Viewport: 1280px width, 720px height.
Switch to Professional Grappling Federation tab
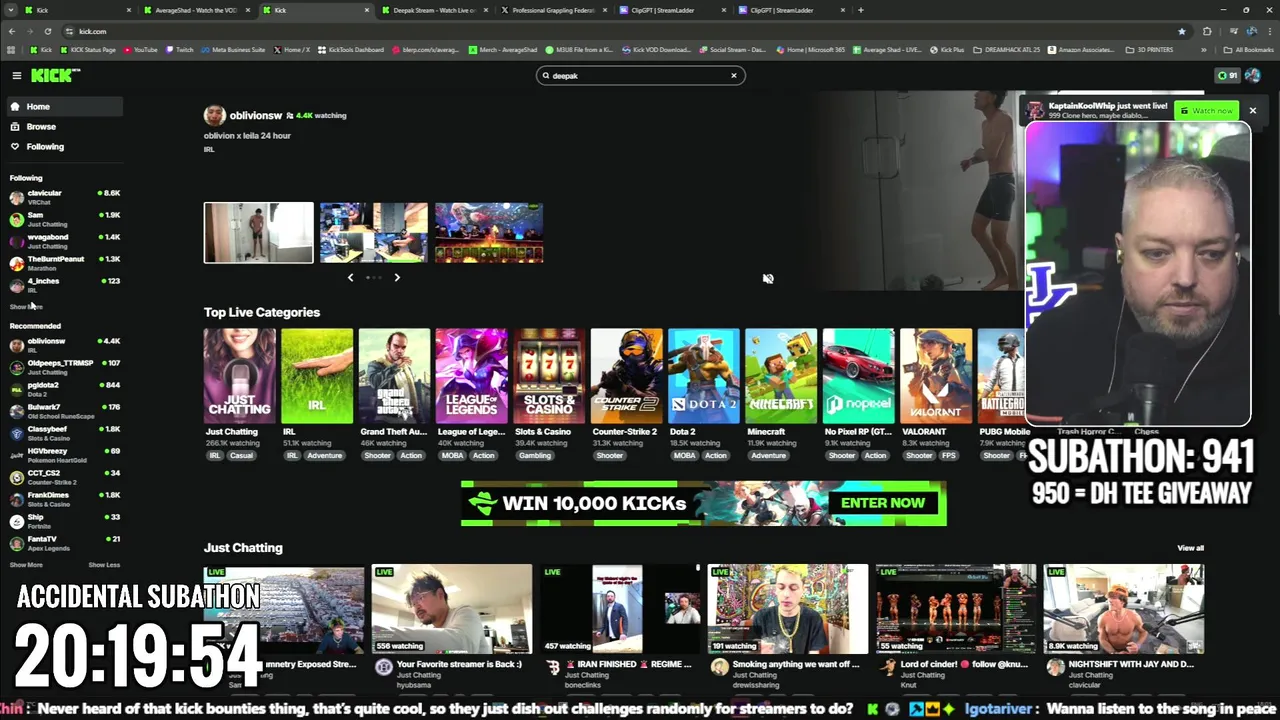click(x=554, y=10)
